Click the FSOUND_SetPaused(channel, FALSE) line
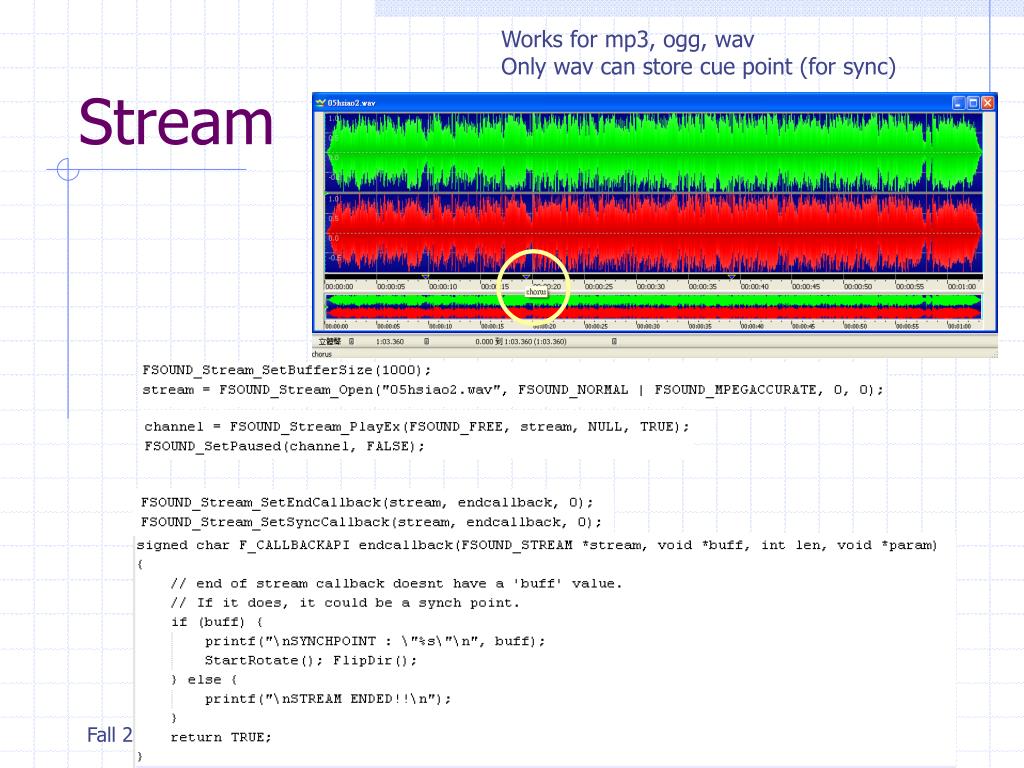Image resolution: width=1024 pixels, height=768 pixels. pyautogui.click(x=284, y=446)
